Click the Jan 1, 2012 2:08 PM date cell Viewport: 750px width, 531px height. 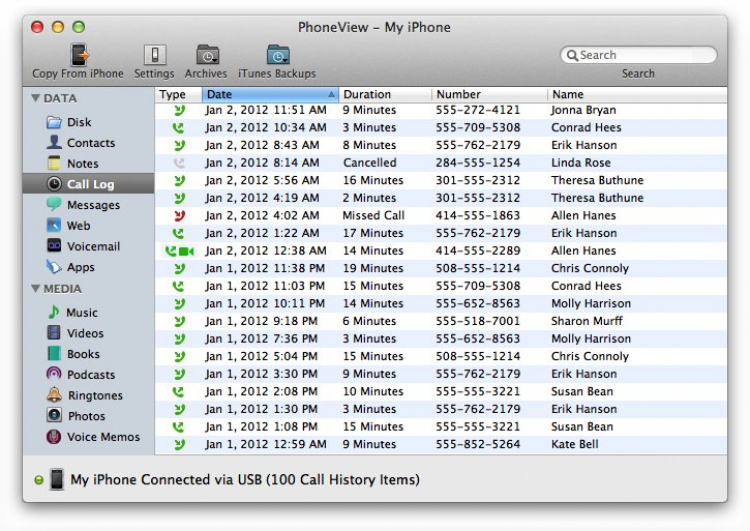tap(262, 392)
